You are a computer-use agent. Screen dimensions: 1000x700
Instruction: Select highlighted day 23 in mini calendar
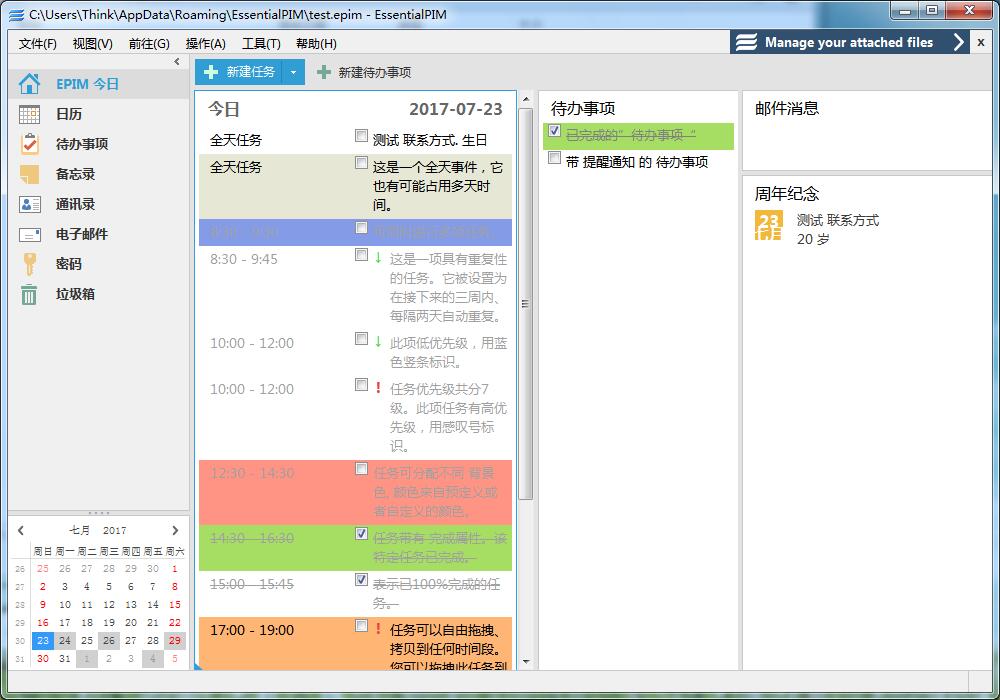pyautogui.click(x=43, y=640)
